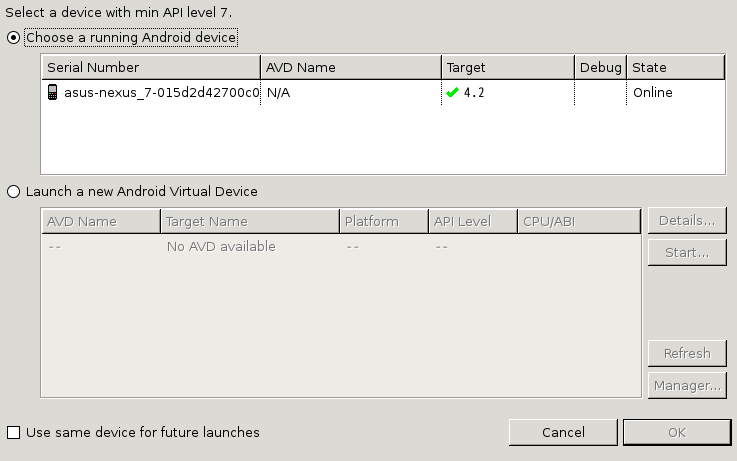Select 'Launch a new Android Virtual Device' radio

pos(13,192)
